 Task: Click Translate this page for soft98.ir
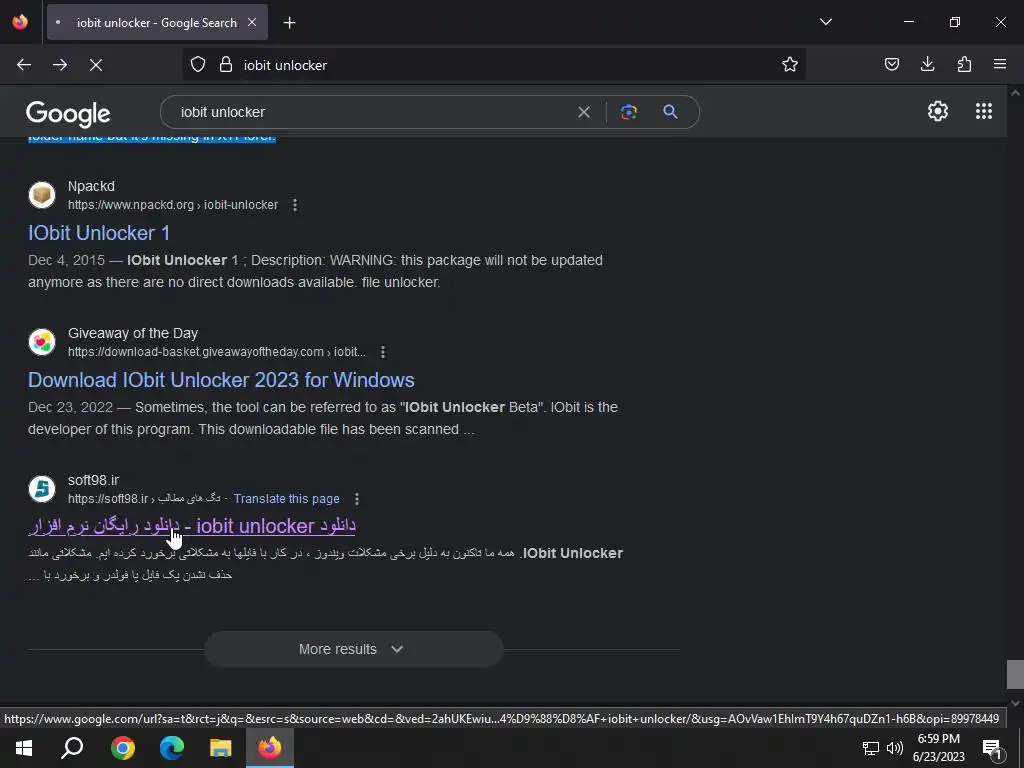click(x=287, y=499)
